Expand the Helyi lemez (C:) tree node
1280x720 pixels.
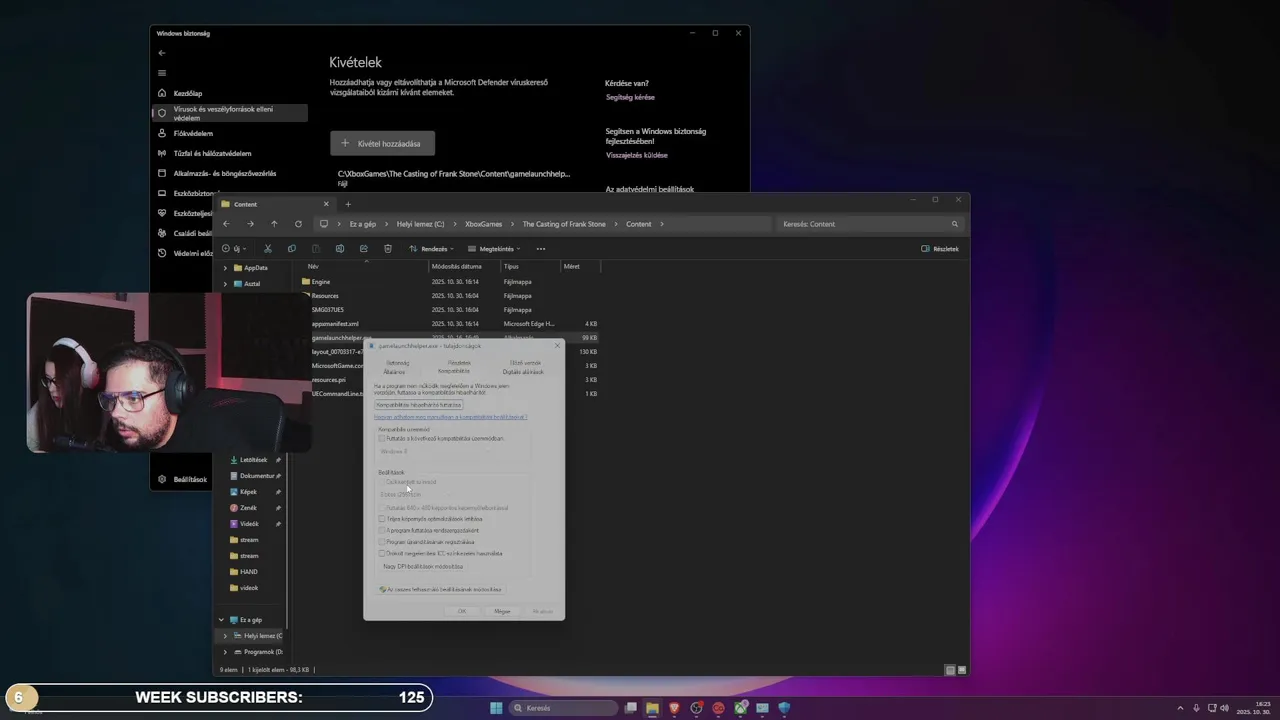pyautogui.click(x=225, y=636)
